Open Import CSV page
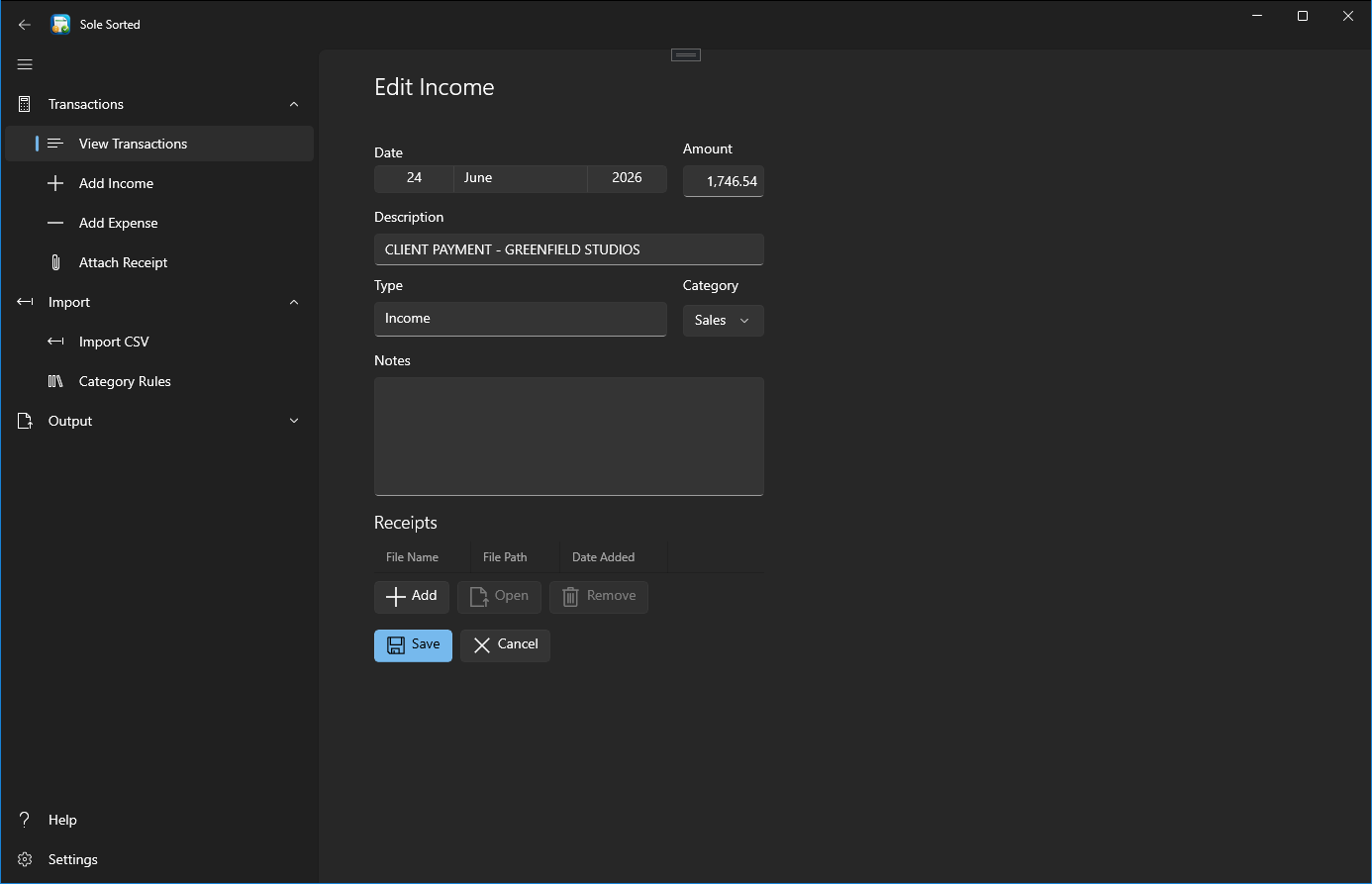This screenshot has height=884, width=1372. pyautogui.click(x=159, y=342)
